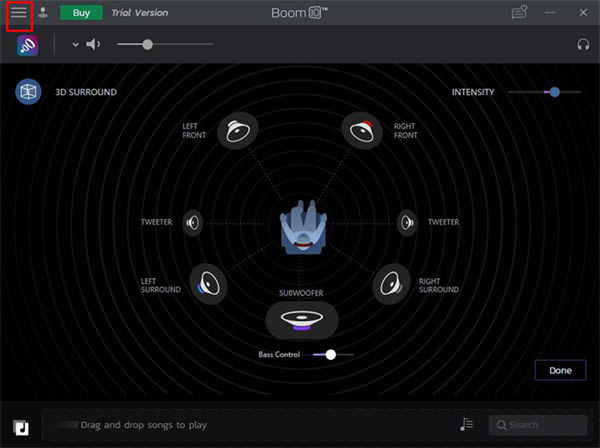600x448 pixels.
Task: Open the user account profile icon
Action: tap(43, 13)
